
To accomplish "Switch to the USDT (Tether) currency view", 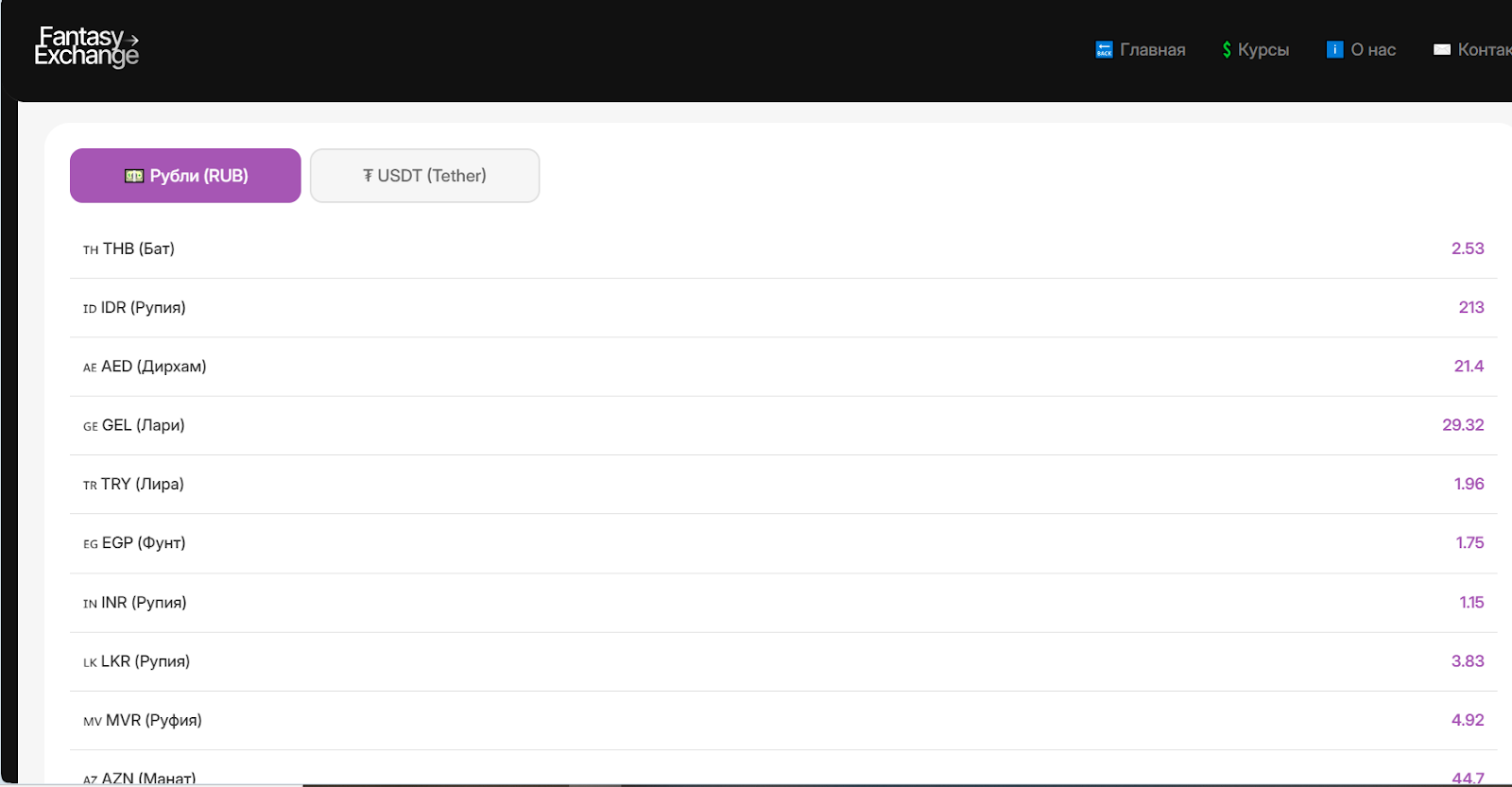I will (424, 175).
